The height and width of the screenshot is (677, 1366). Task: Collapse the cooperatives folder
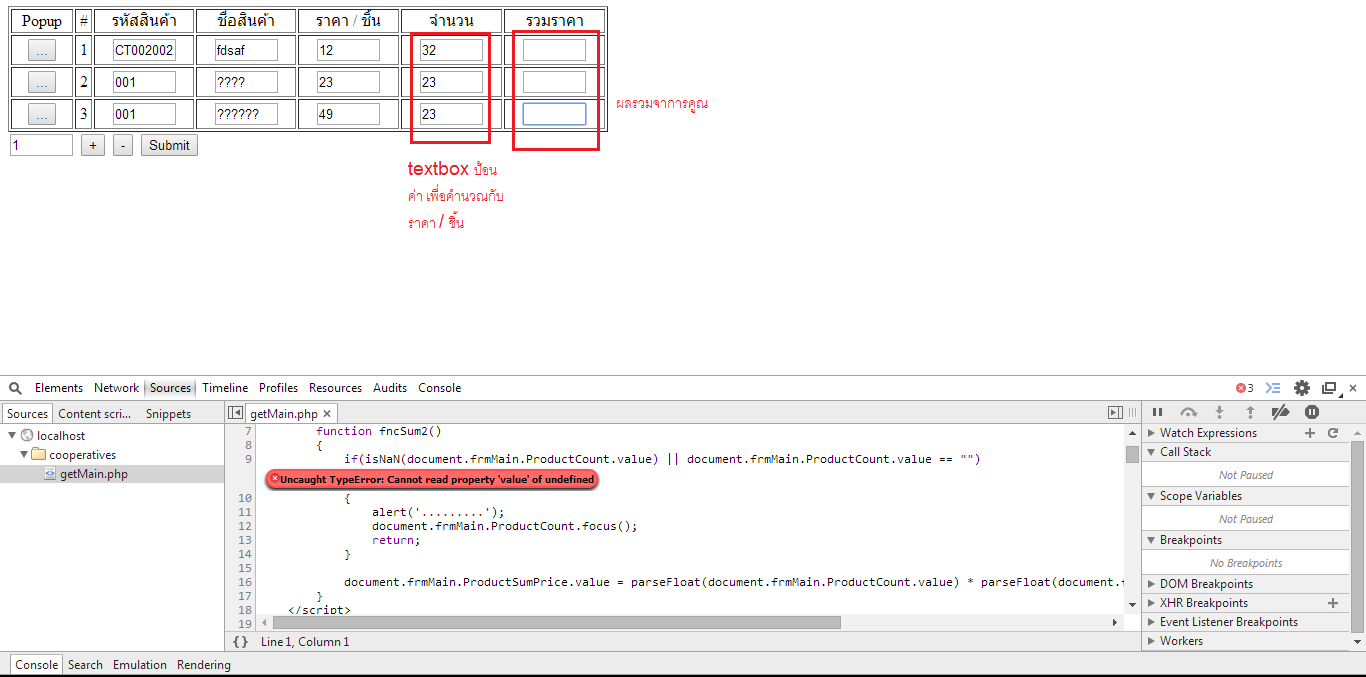(x=24, y=455)
